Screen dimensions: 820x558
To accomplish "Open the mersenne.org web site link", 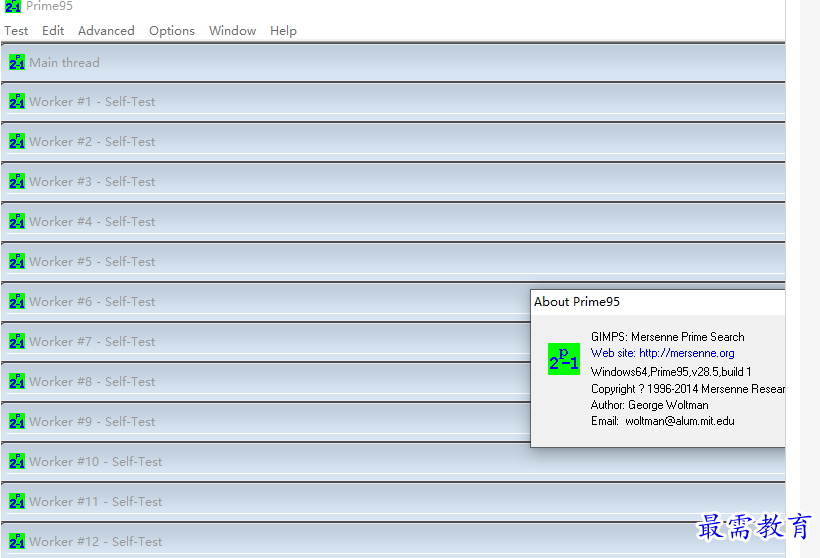I will (x=663, y=353).
